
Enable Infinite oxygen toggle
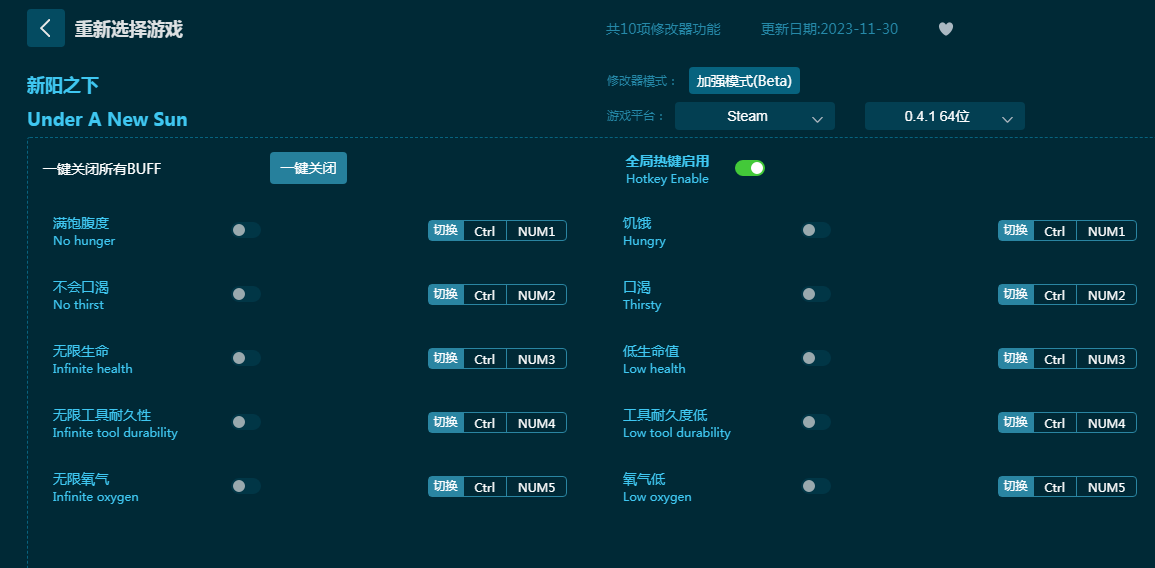(x=245, y=486)
